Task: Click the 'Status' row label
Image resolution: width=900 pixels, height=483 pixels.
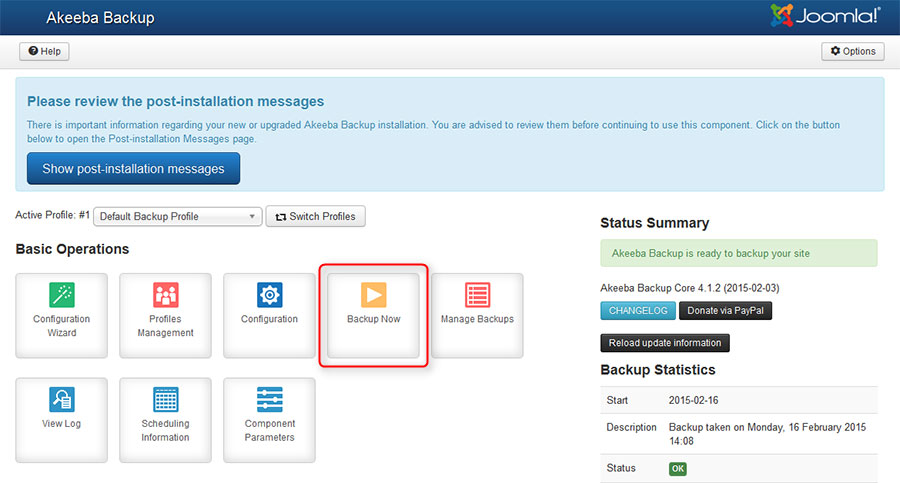Action: [621, 468]
